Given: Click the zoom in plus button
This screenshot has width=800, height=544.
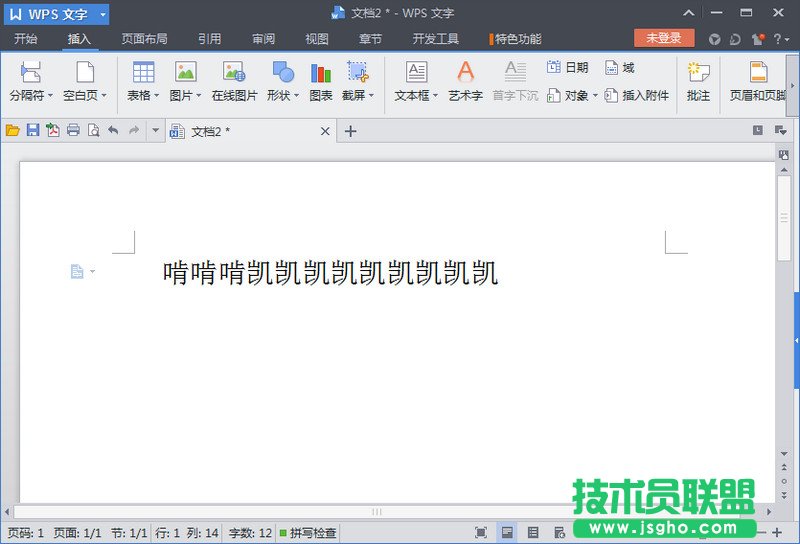Looking at the screenshot, I should click(x=777, y=533).
